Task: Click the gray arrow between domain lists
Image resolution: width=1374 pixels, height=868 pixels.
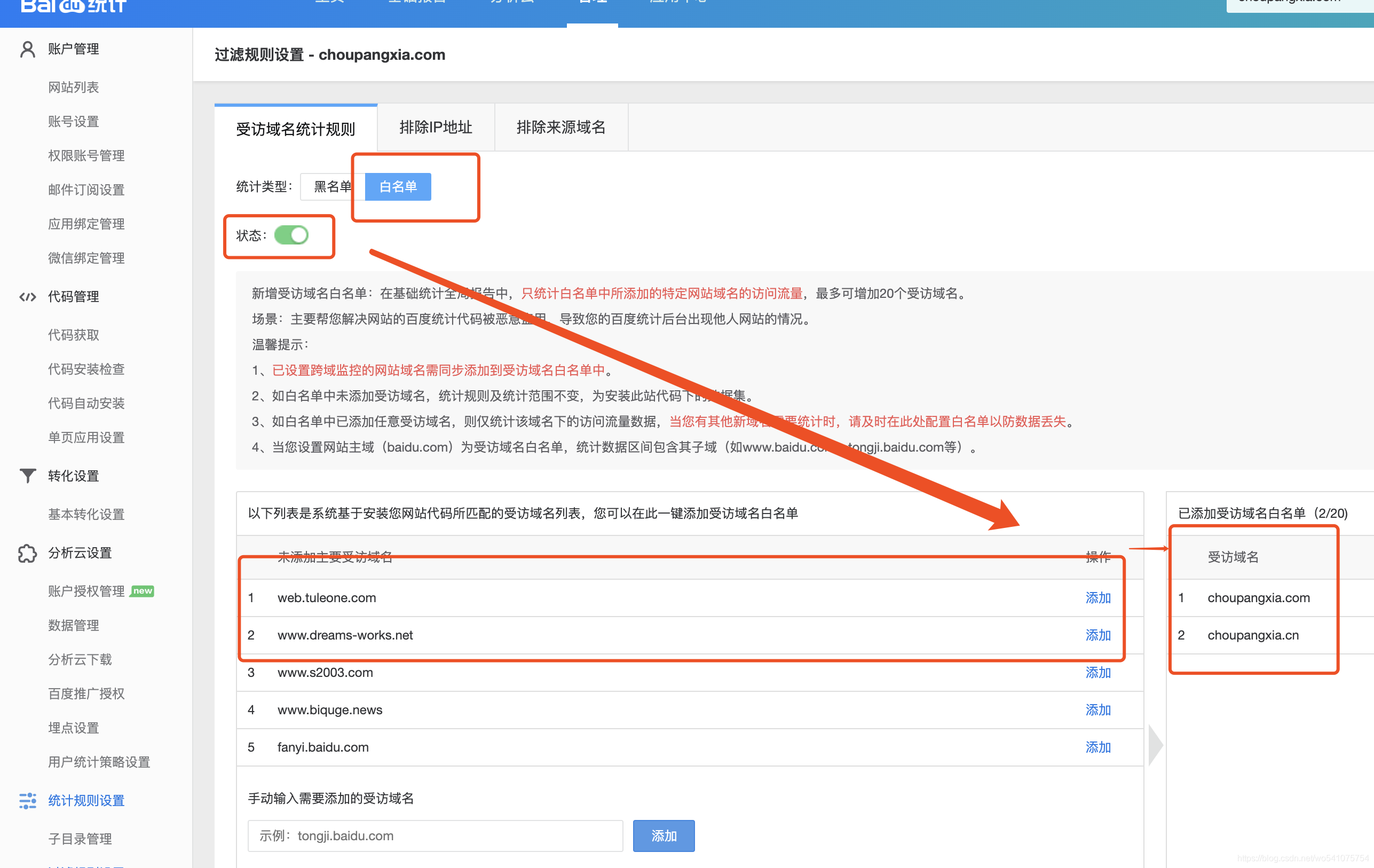Action: click(1155, 745)
